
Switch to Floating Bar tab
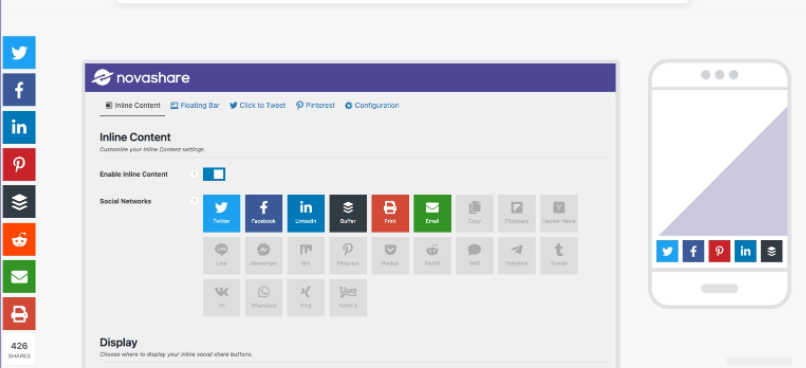(x=195, y=105)
